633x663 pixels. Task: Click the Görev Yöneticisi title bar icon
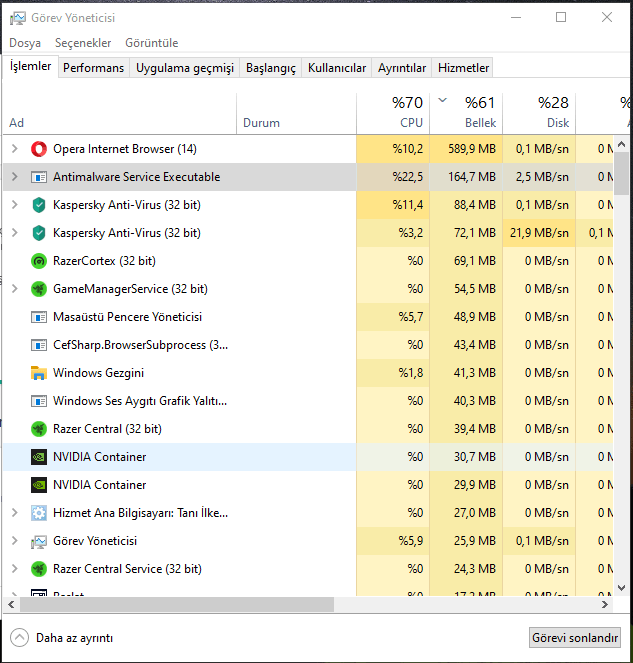[18, 18]
